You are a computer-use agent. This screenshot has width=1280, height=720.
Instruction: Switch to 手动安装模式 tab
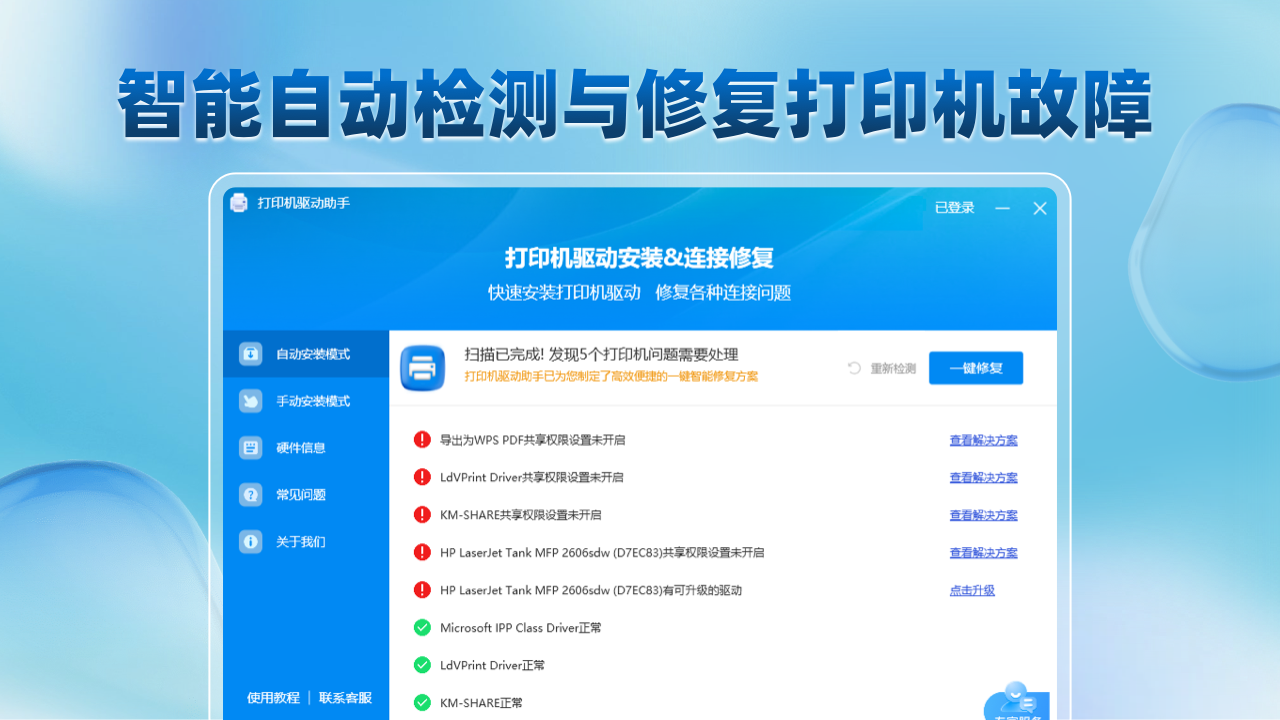pos(313,401)
